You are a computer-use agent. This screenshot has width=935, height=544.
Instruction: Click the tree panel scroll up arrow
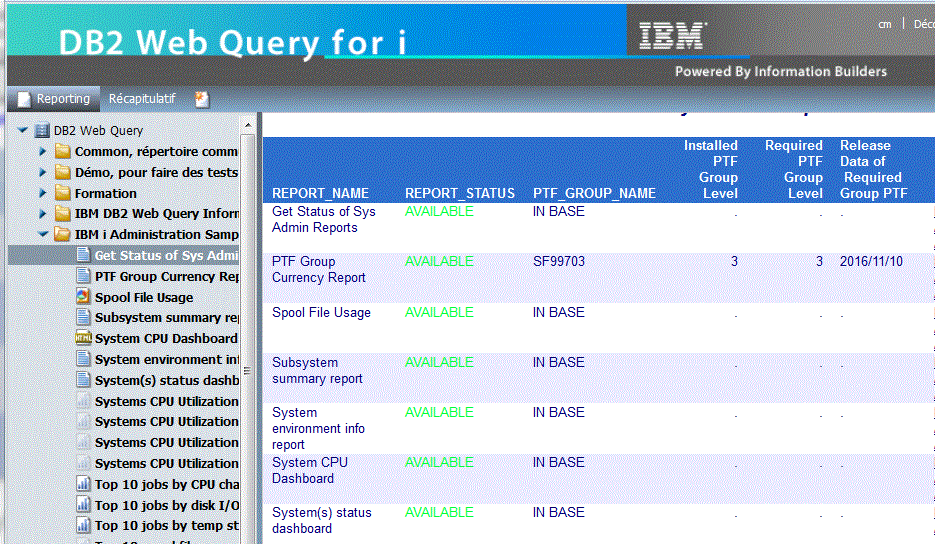248,125
